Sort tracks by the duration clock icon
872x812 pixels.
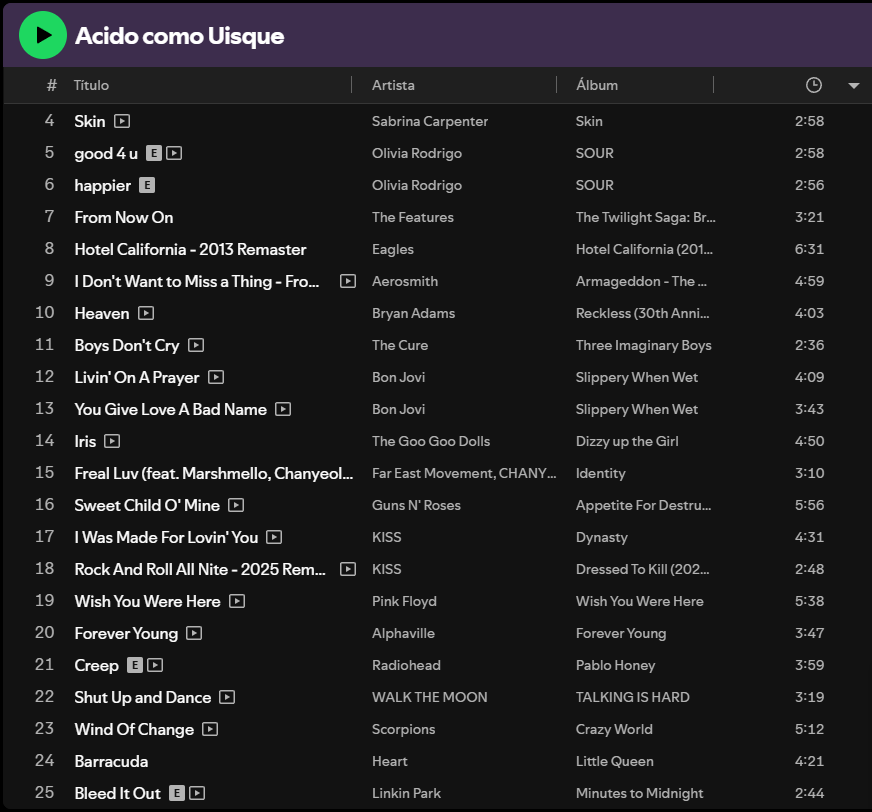[814, 85]
